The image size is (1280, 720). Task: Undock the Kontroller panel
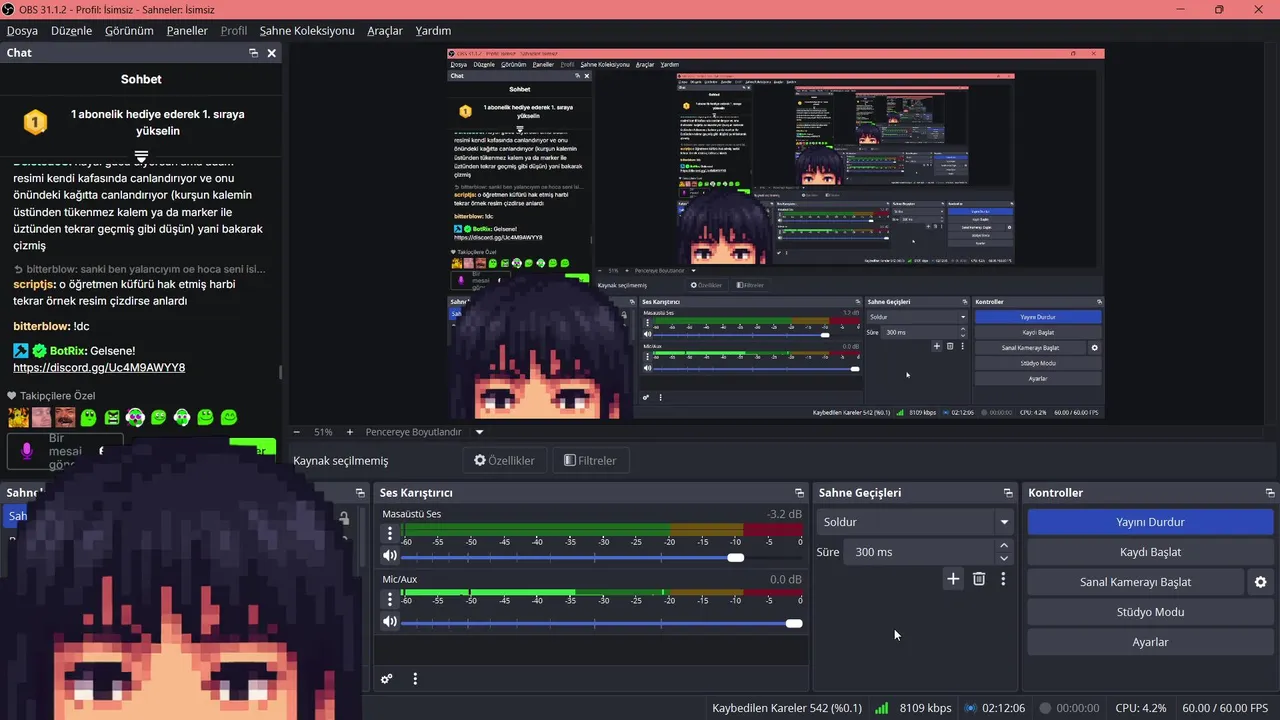click(1270, 493)
